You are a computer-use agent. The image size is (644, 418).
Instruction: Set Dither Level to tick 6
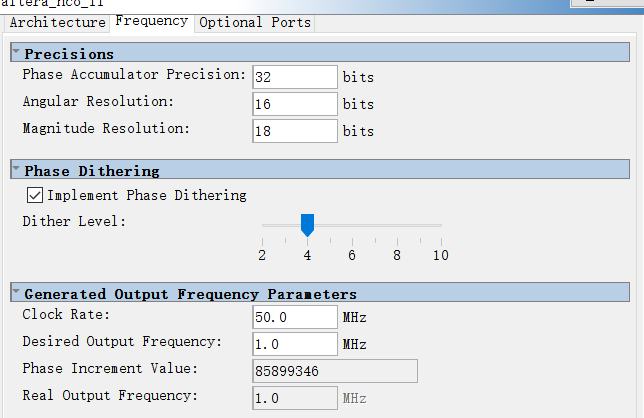coord(352,226)
